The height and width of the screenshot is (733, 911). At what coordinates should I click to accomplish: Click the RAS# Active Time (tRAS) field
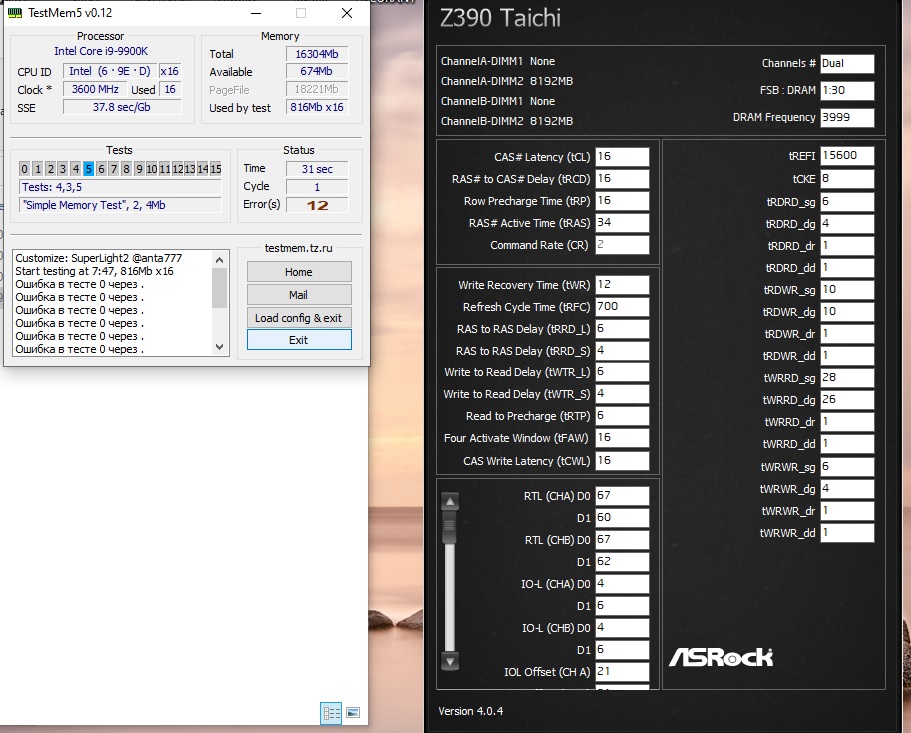622,223
